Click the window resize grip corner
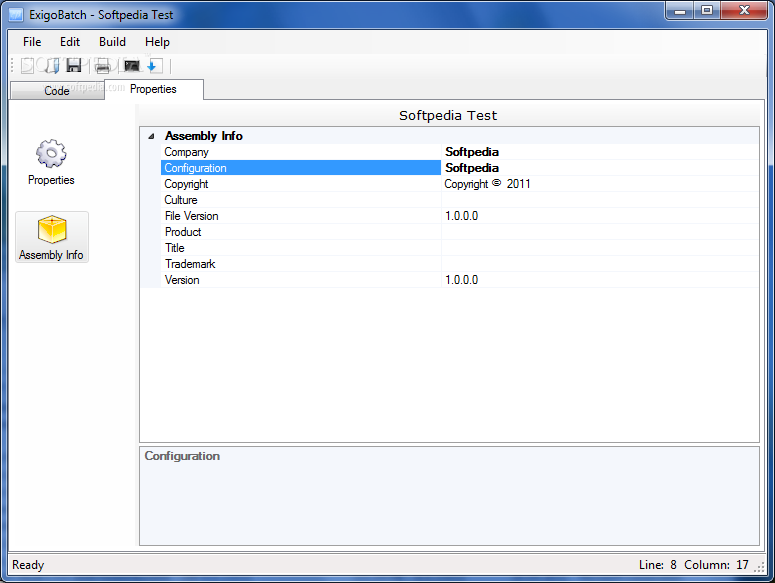Image resolution: width=775 pixels, height=583 pixels. 760,568
